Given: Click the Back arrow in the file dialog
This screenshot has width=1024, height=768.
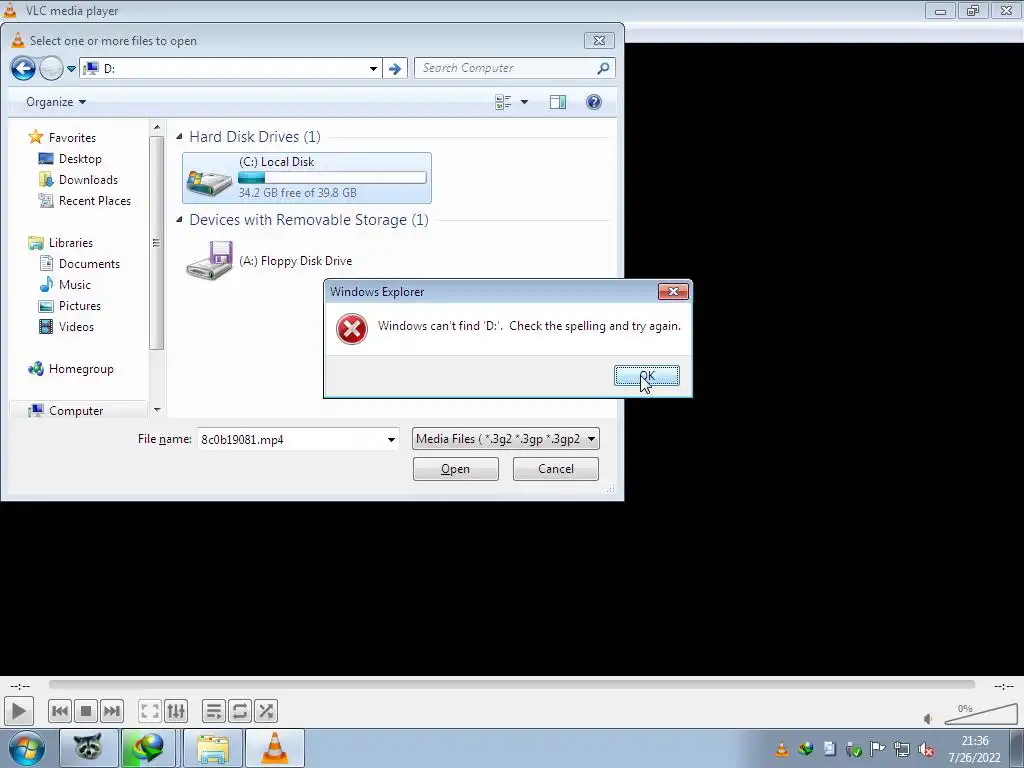Looking at the screenshot, I should (x=24, y=68).
